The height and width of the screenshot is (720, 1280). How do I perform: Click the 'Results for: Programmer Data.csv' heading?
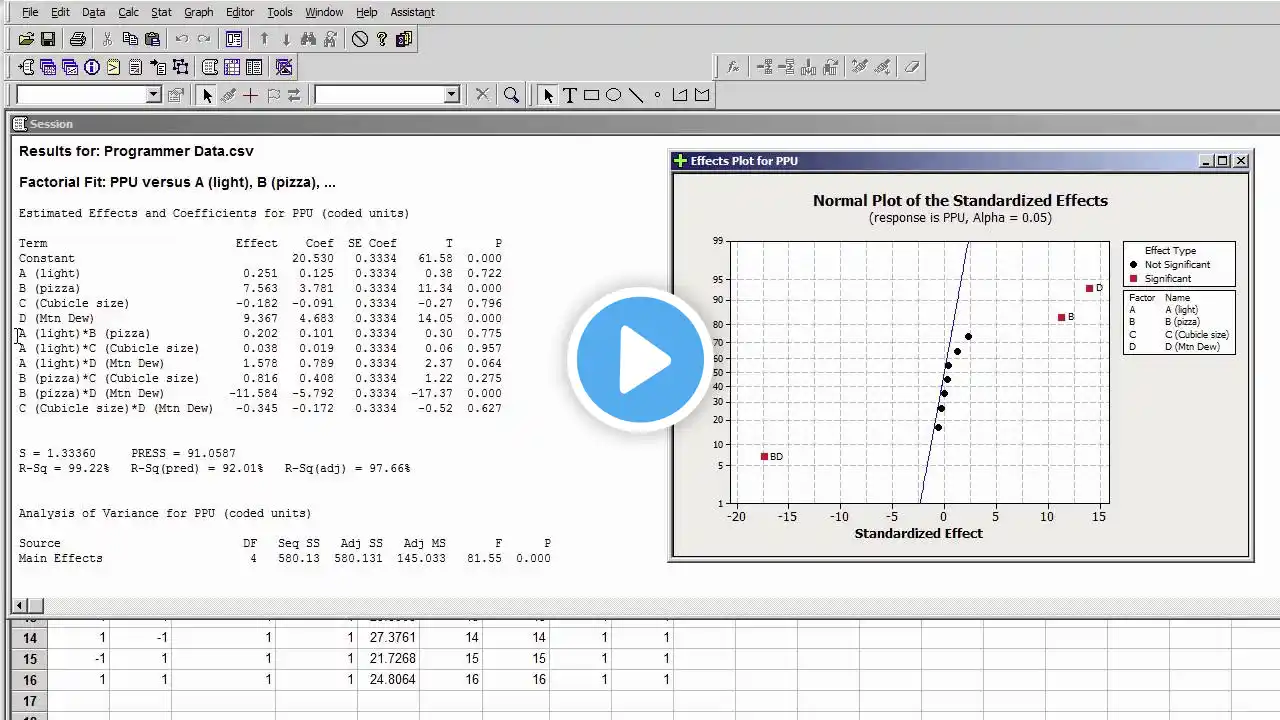(x=136, y=152)
